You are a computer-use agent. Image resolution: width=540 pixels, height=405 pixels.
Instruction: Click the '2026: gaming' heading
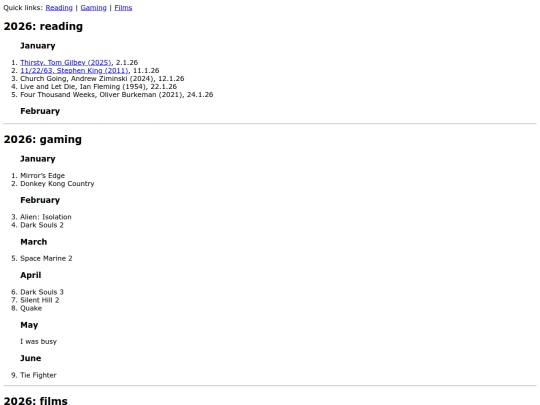(43, 139)
